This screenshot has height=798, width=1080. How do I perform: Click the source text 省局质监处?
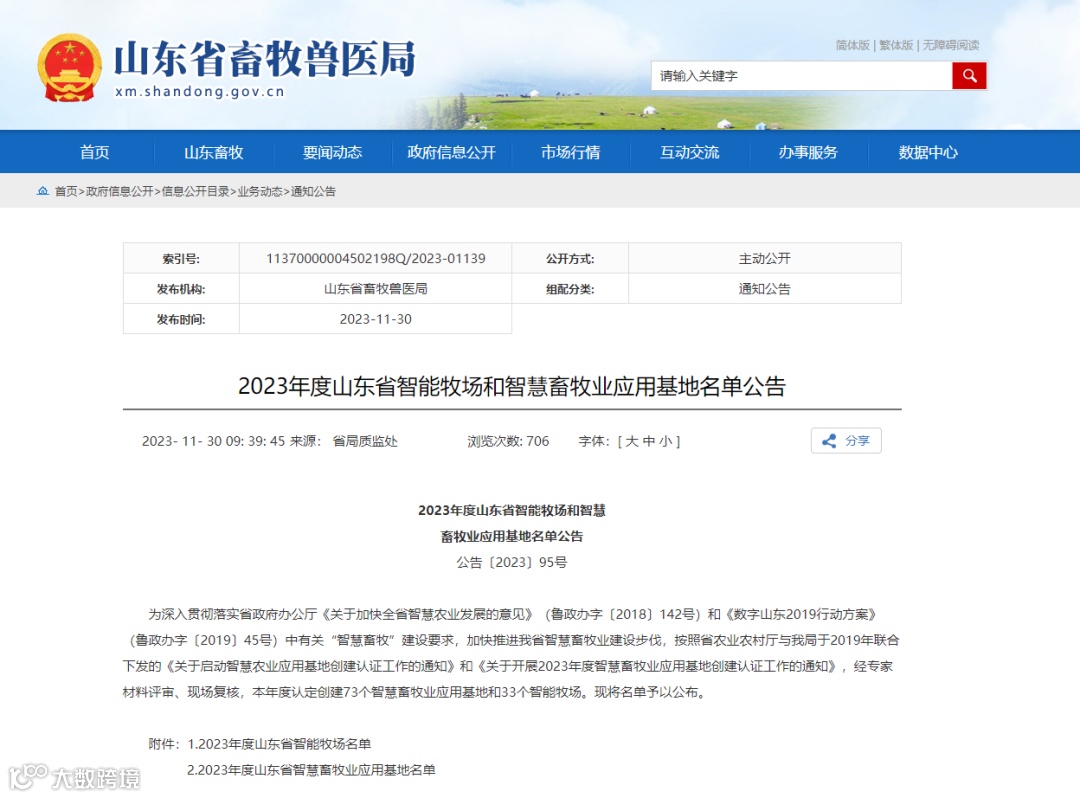coord(365,441)
